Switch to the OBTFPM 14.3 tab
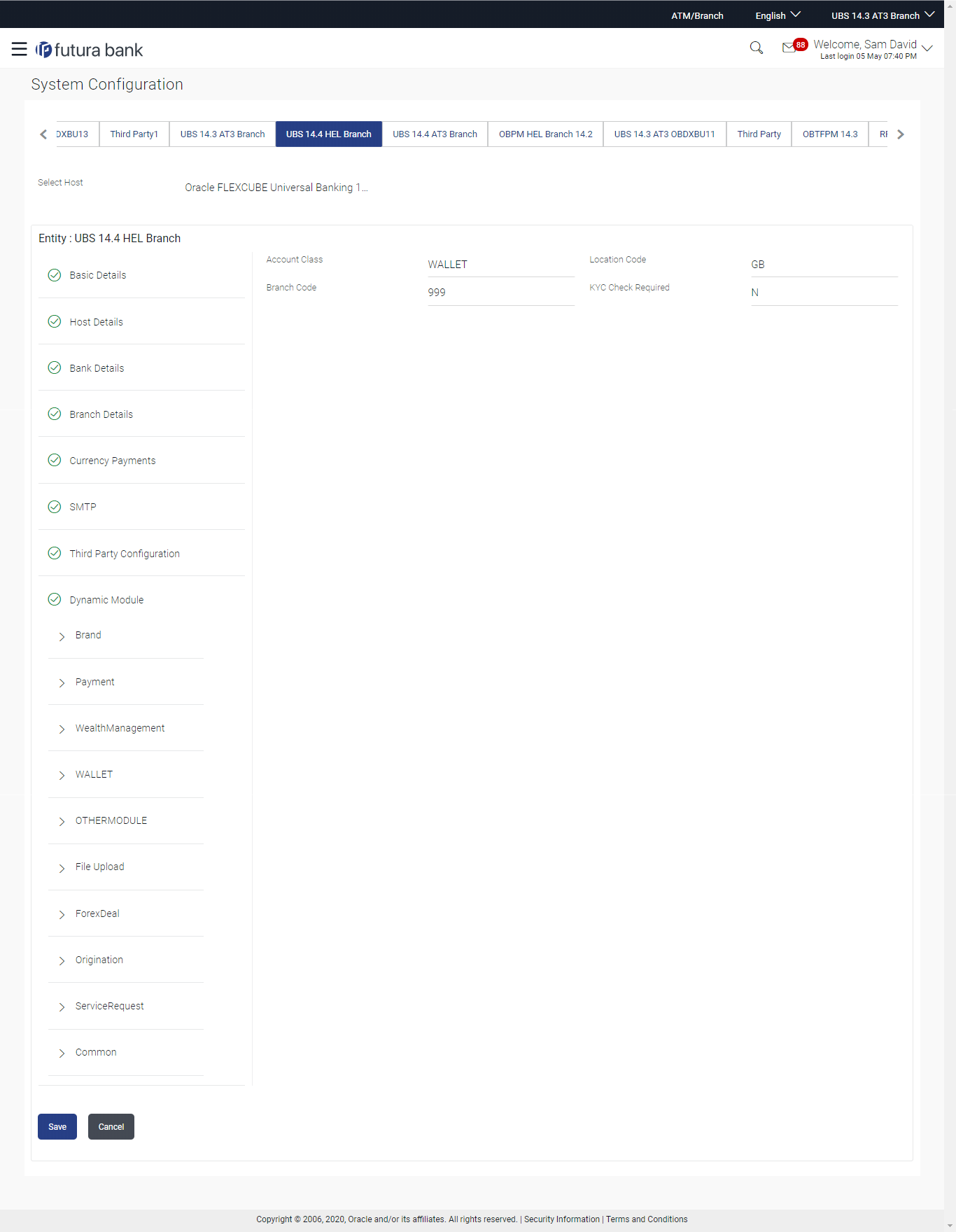956x1232 pixels. click(830, 134)
